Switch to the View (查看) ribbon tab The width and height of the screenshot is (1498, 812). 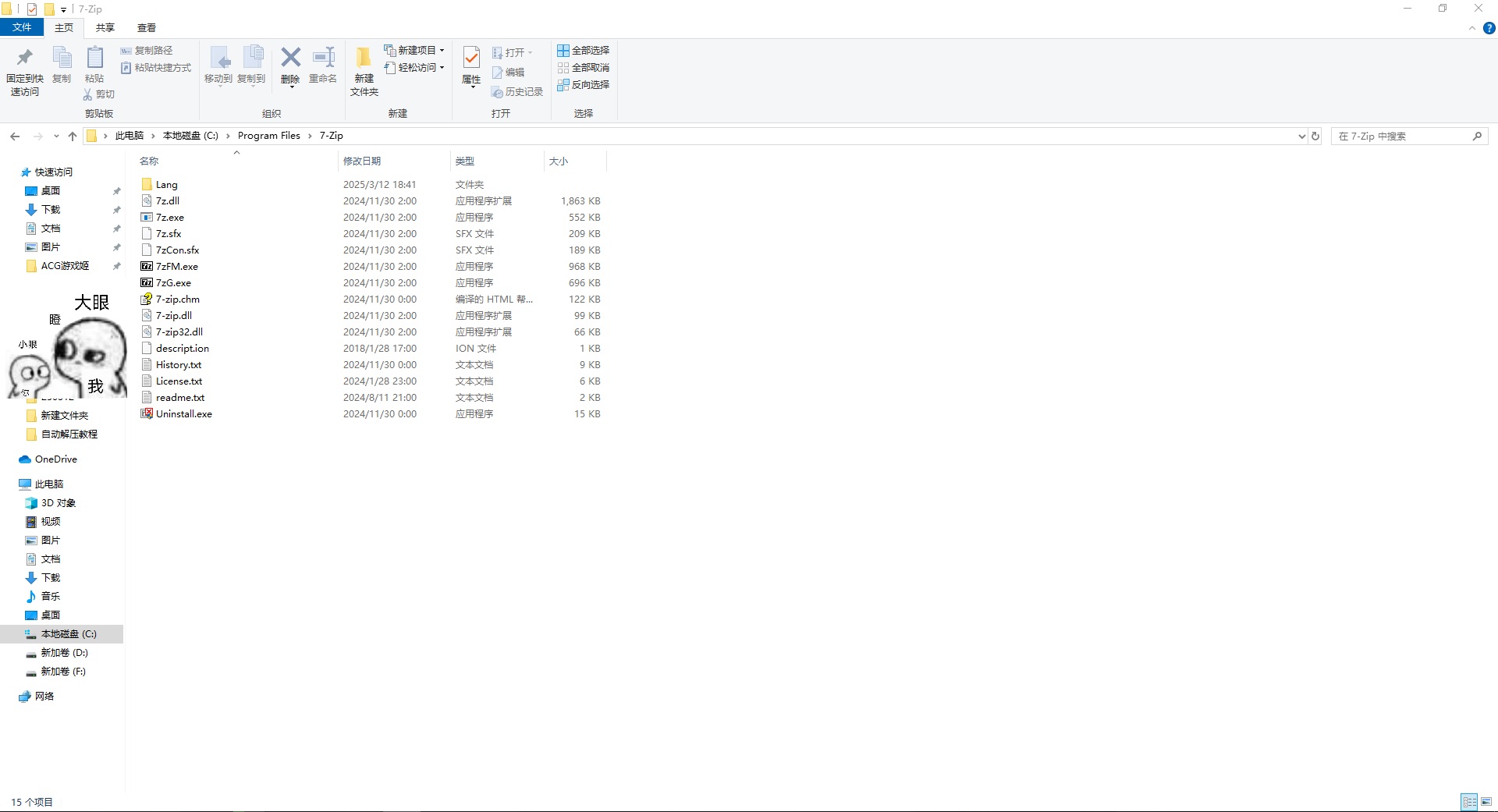[147, 28]
